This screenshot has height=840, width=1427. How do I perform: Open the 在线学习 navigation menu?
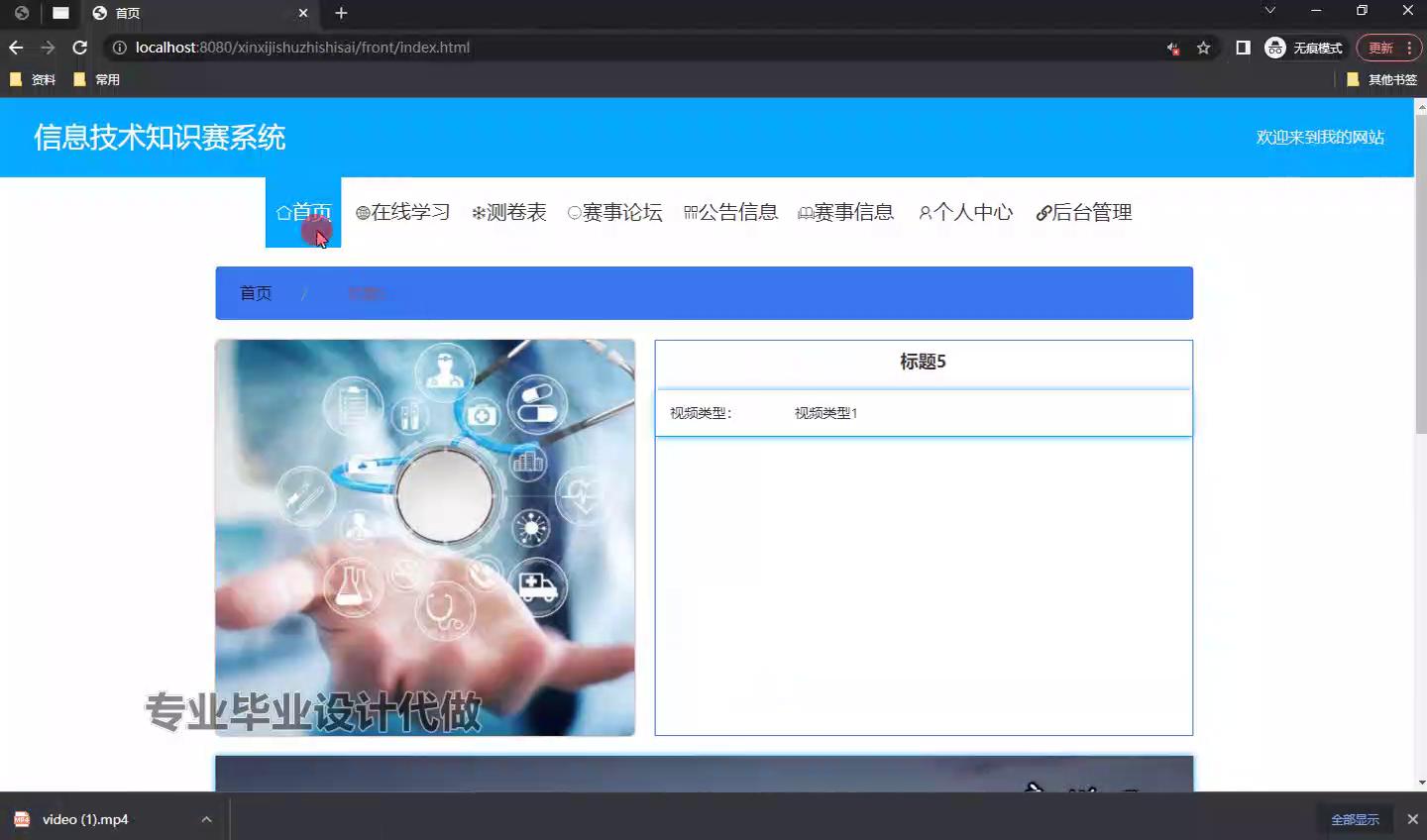point(402,212)
